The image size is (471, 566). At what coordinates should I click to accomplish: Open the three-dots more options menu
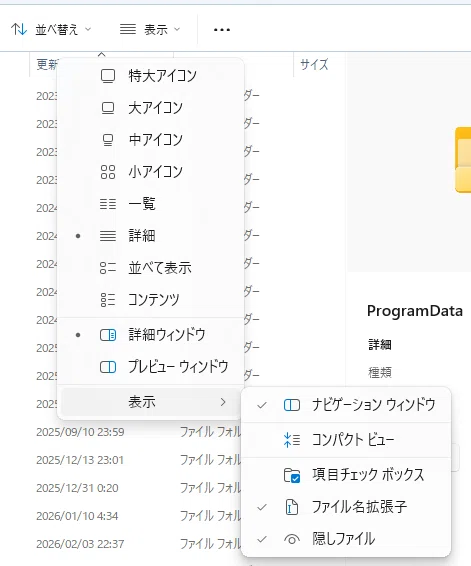[222, 30]
